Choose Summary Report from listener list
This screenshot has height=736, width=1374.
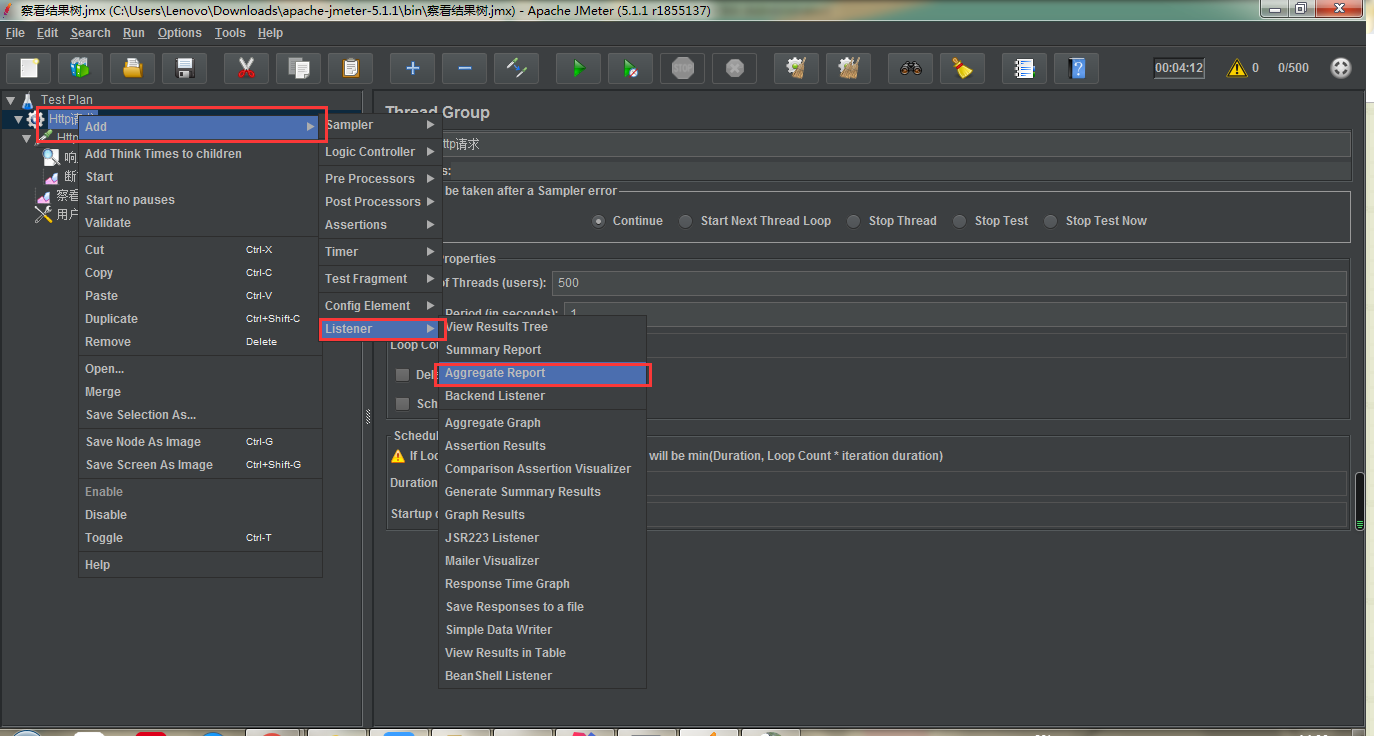[544, 350]
